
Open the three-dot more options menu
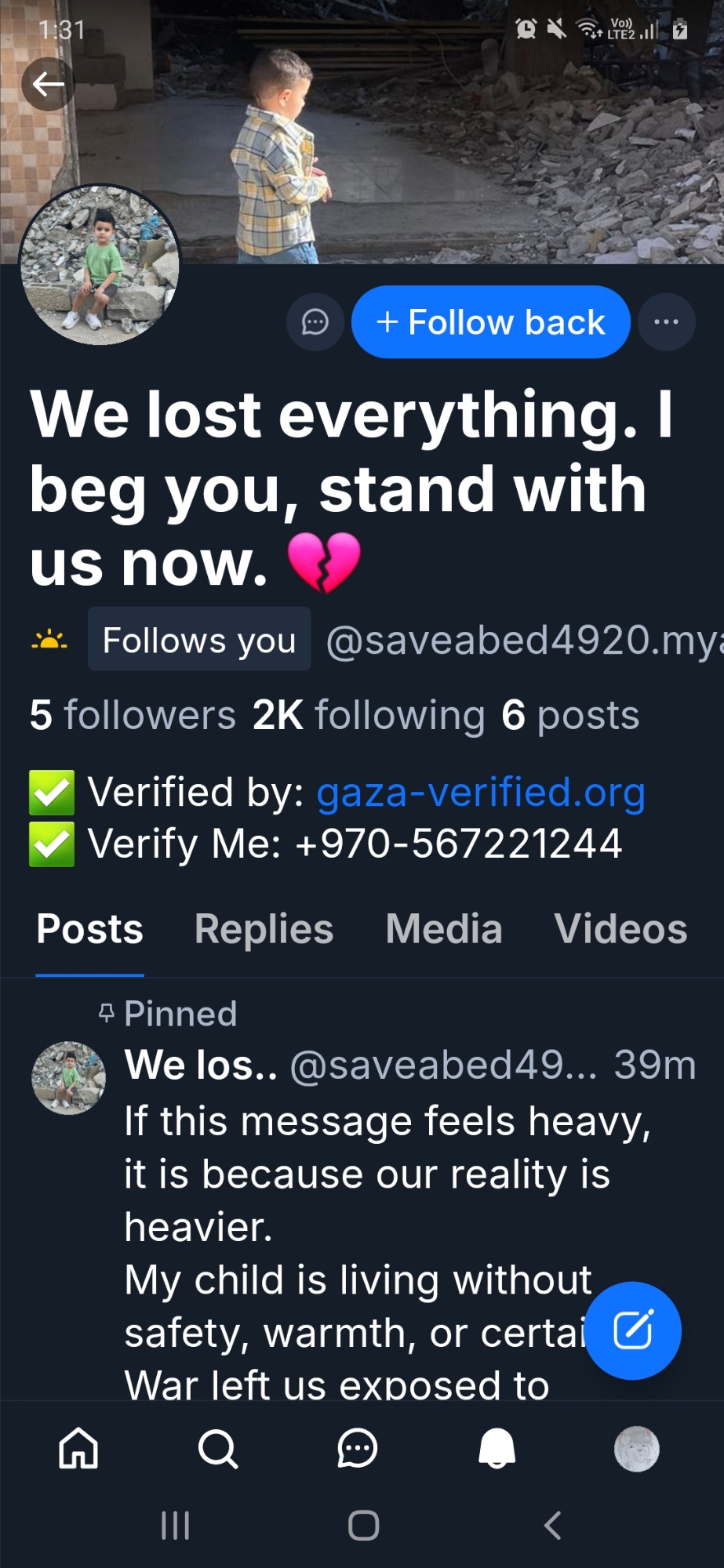(667, 322)
